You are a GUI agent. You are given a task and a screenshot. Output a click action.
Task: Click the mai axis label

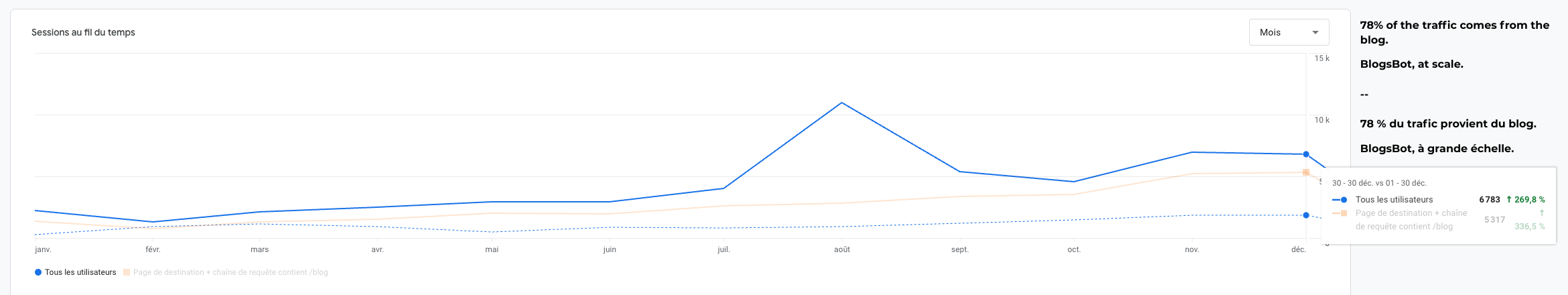[x=492, y=249]
